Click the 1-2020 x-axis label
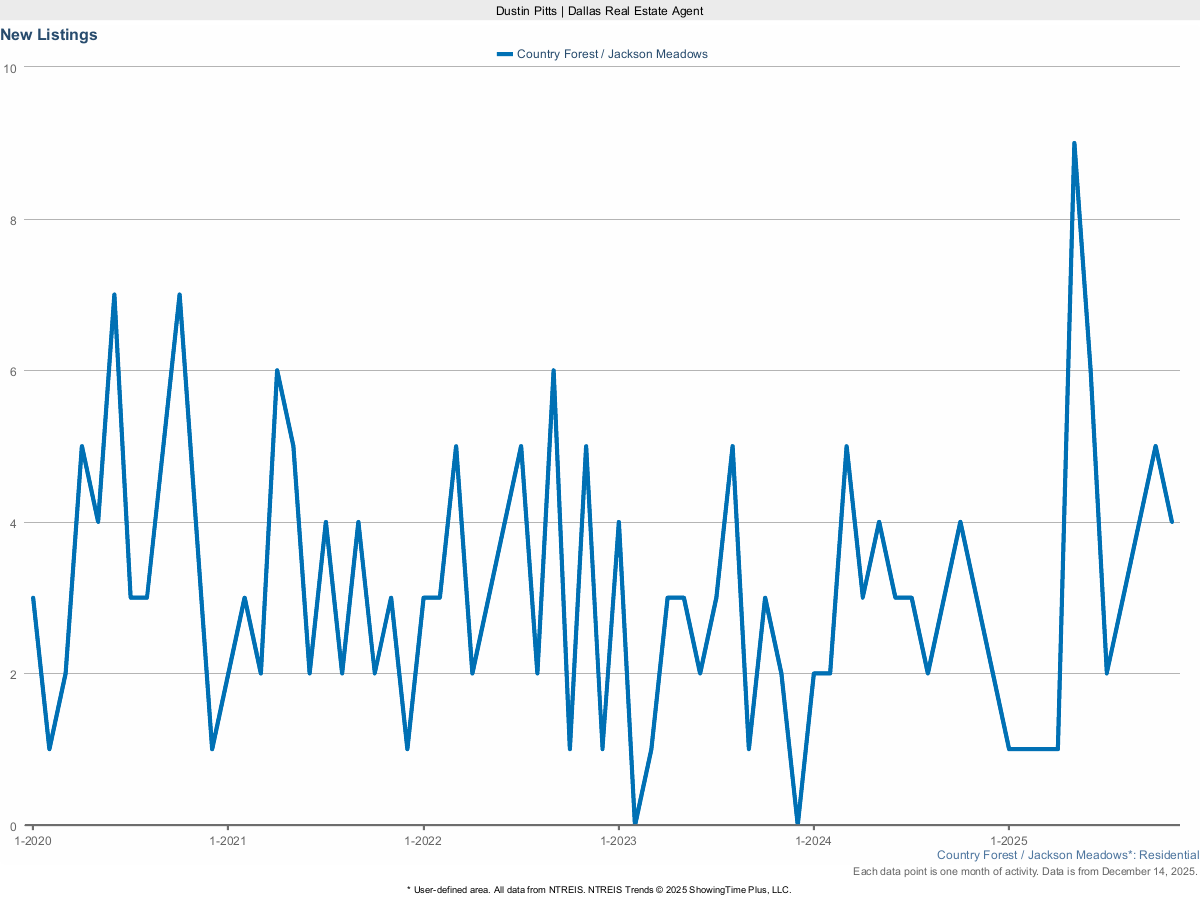 point(32,841)
